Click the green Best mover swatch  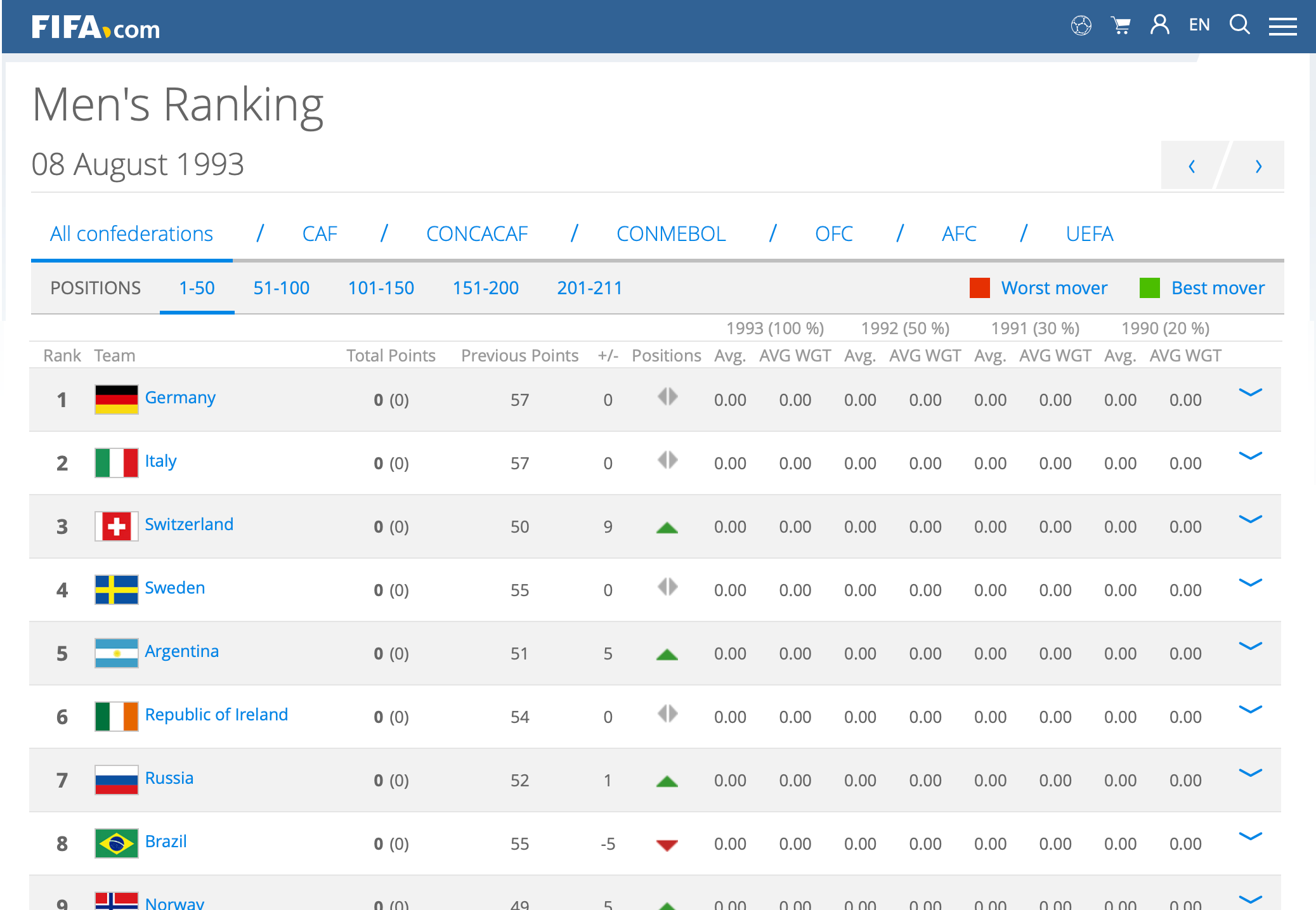click(1150, 288)
